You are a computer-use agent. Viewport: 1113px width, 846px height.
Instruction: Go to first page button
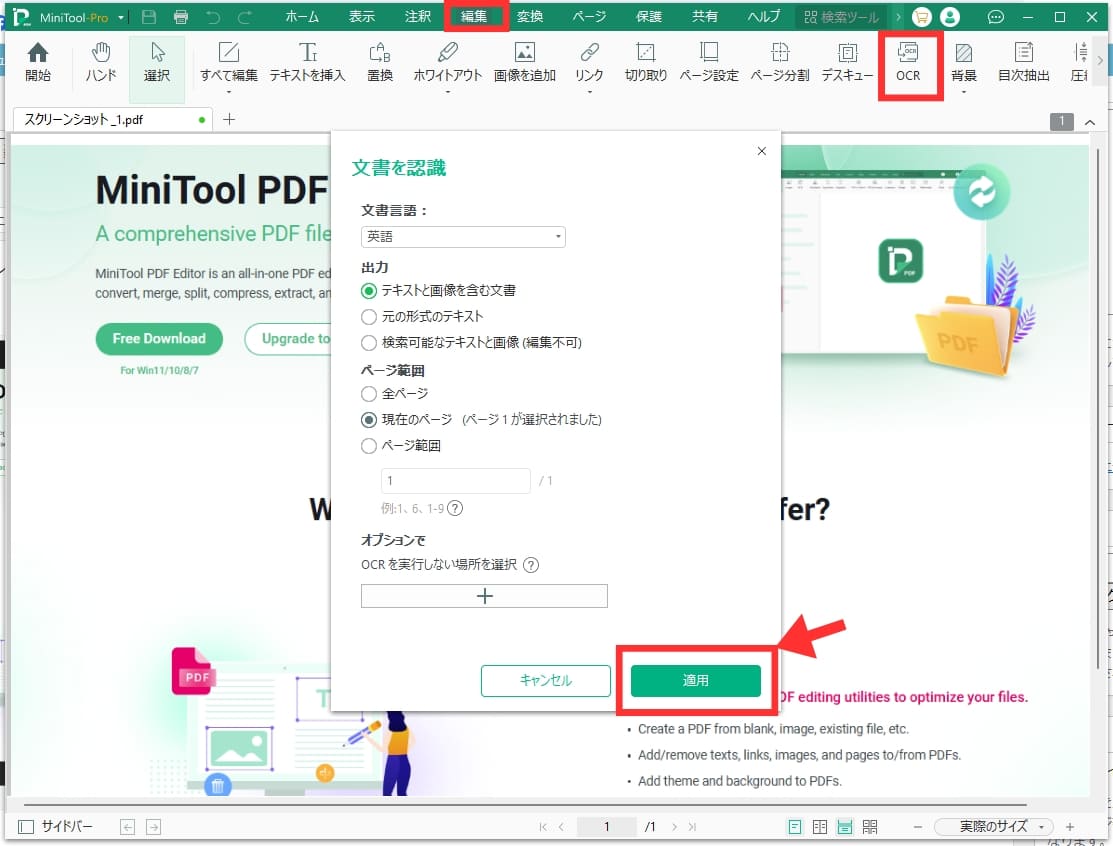tap(543, 826)
